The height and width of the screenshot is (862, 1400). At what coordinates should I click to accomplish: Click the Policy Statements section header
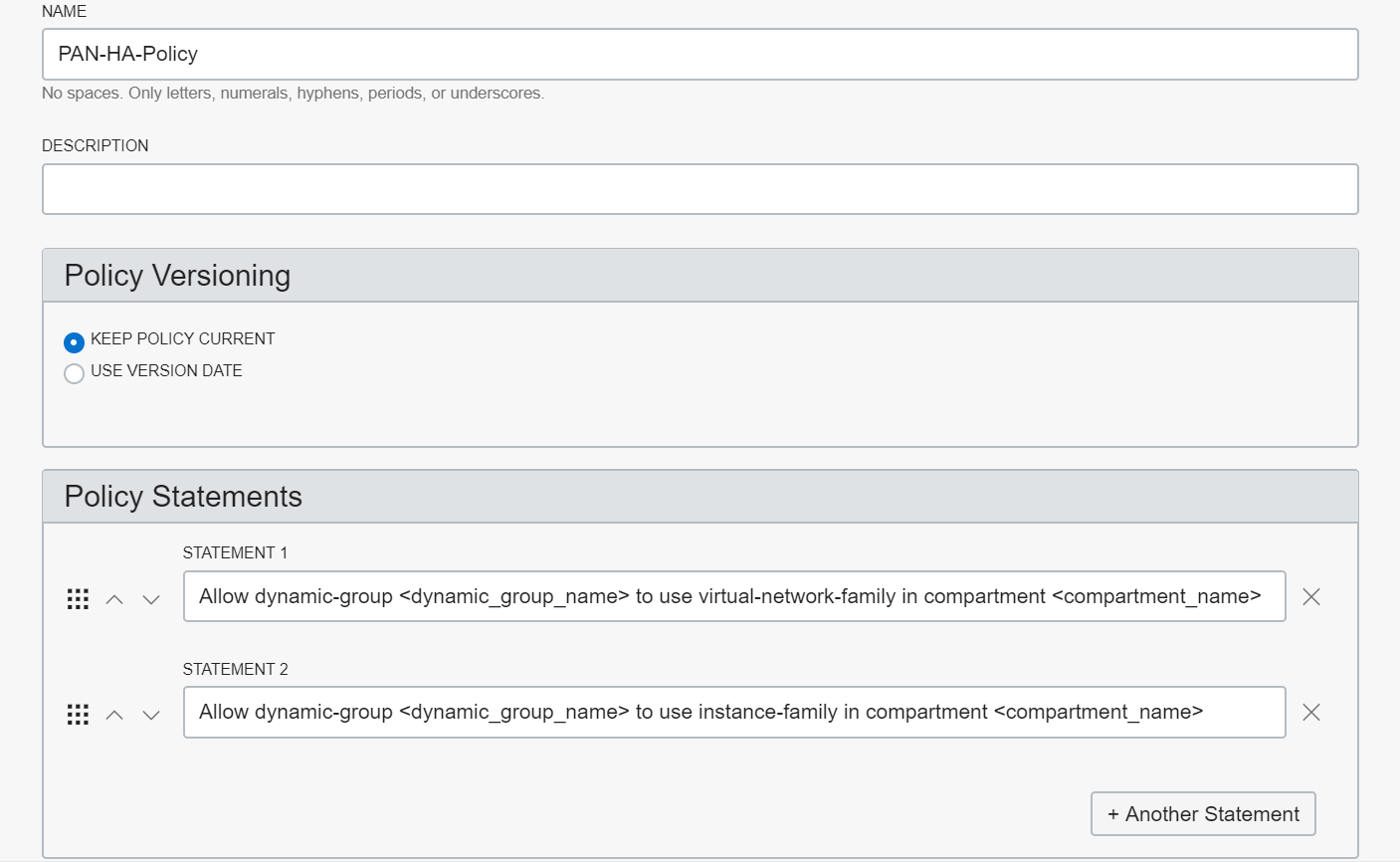pyautogui.click(x=183, y=497)
